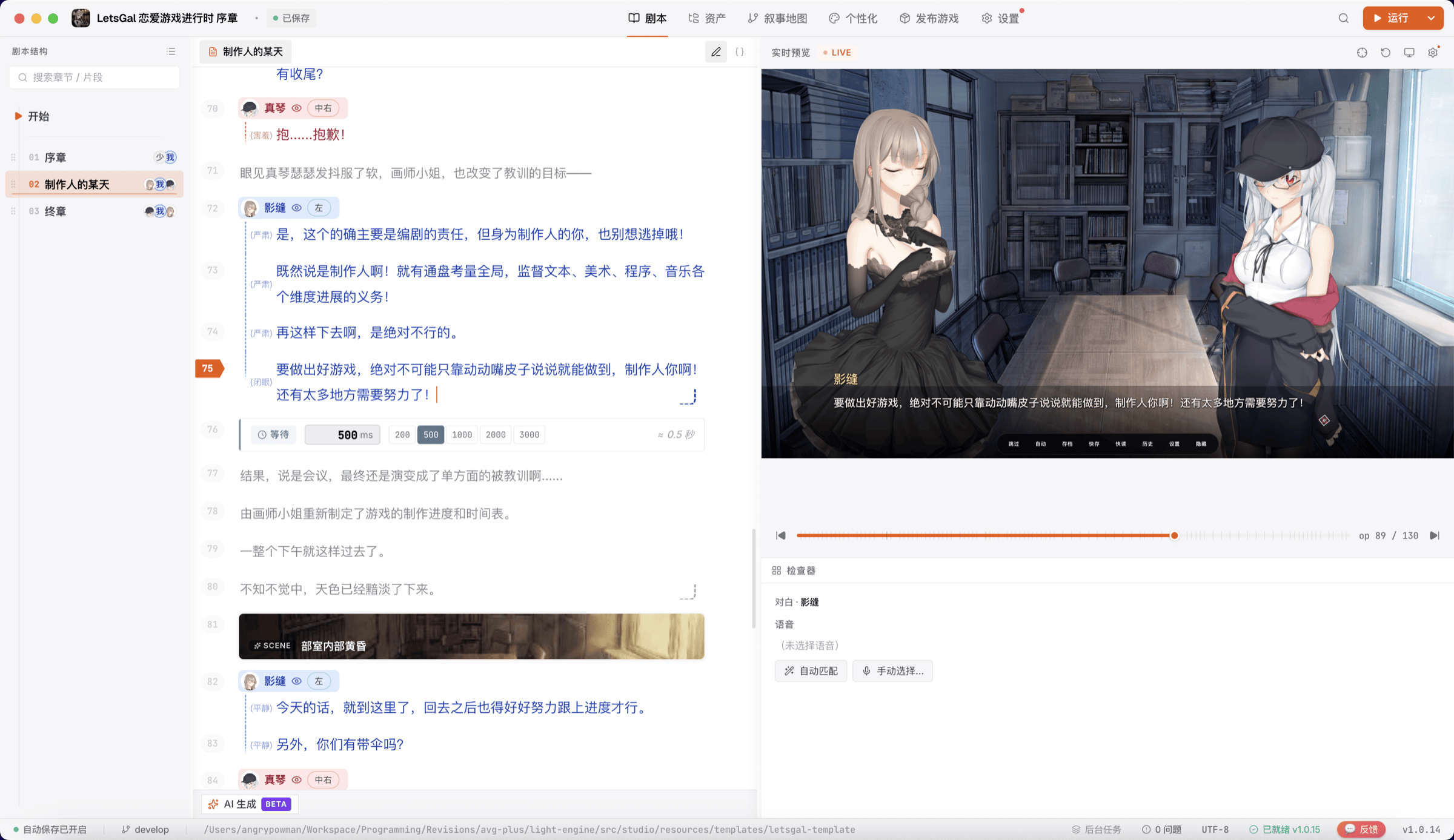Click the diamond advance indicator in preview

pyautogui.click(x=1324, y=420)
